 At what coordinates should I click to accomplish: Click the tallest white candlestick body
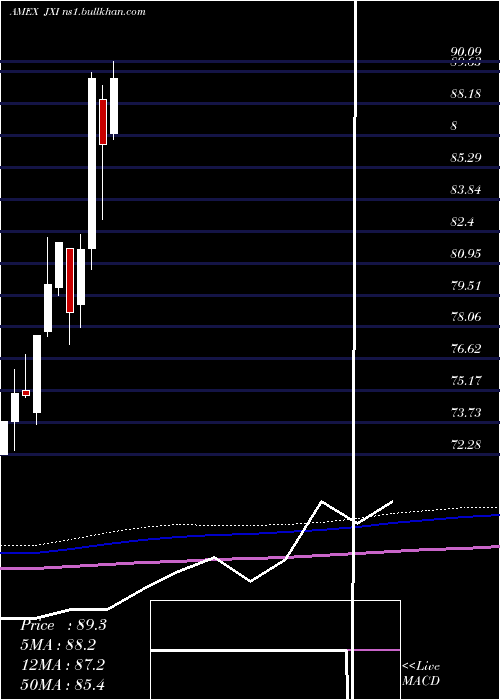(92, 163)
